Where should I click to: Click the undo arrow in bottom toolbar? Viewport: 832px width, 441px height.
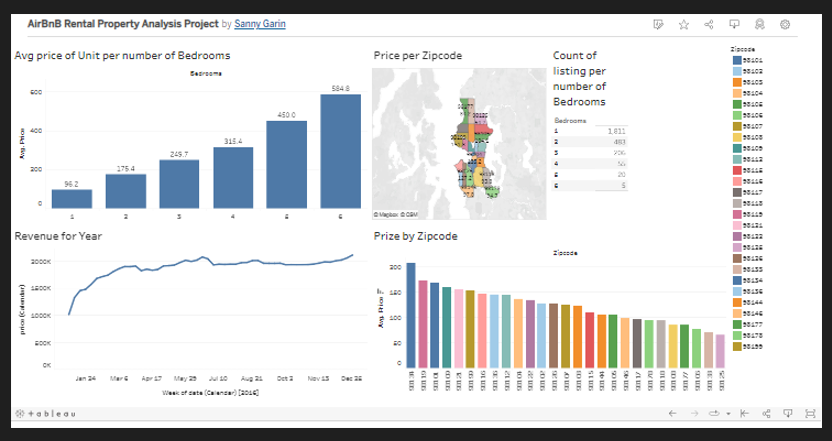pos(672,413)
